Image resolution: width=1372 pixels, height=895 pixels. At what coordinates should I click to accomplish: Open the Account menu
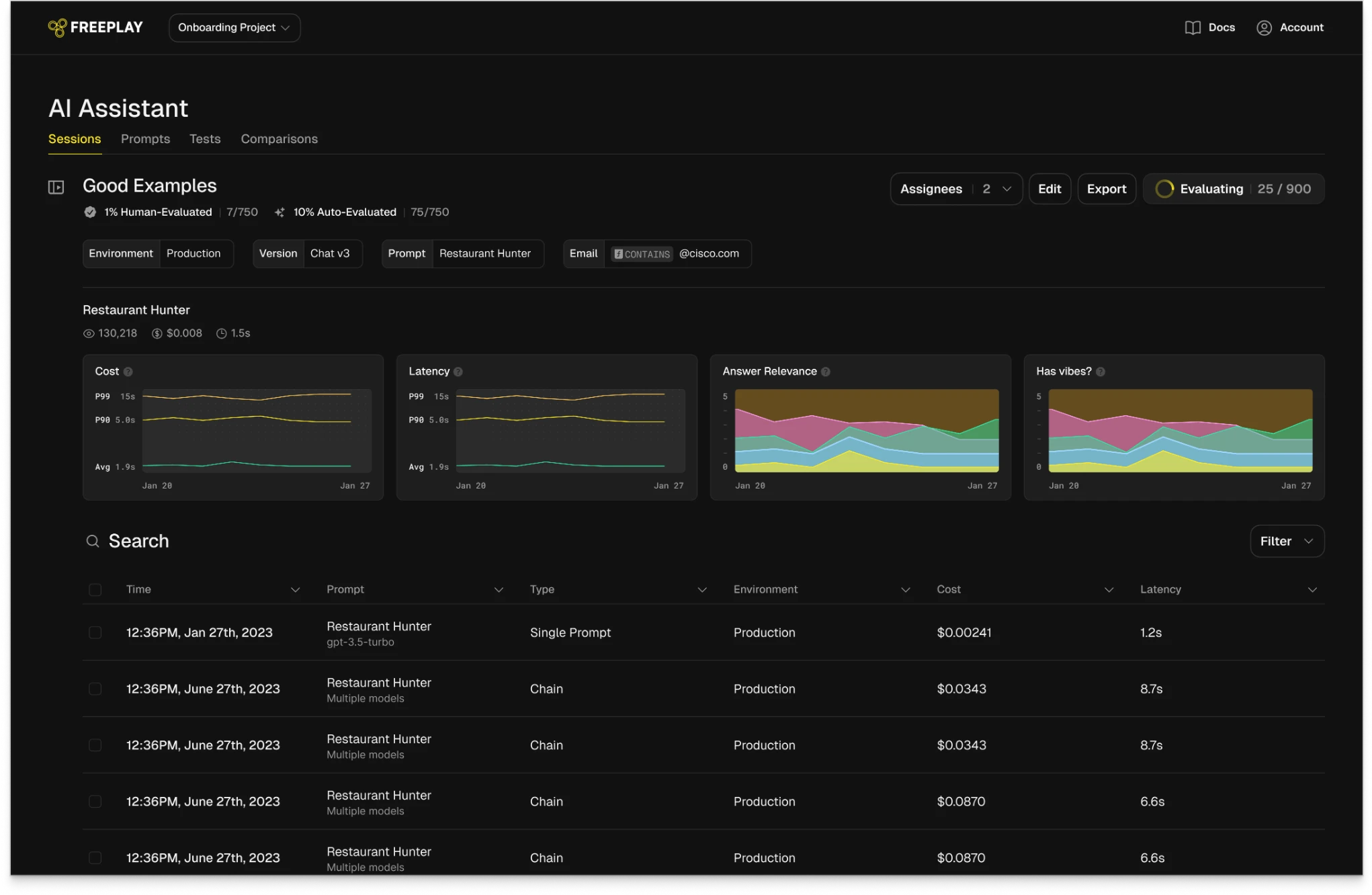1290,28
